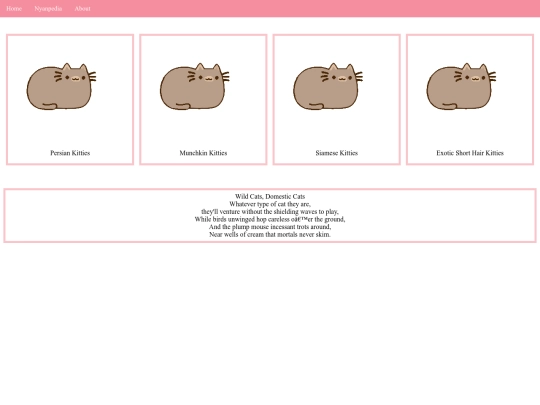Screen dimensions: 540x405
Task: Click the line 'Wild Cats, Domestic Cats'
Action: point(270,197)
